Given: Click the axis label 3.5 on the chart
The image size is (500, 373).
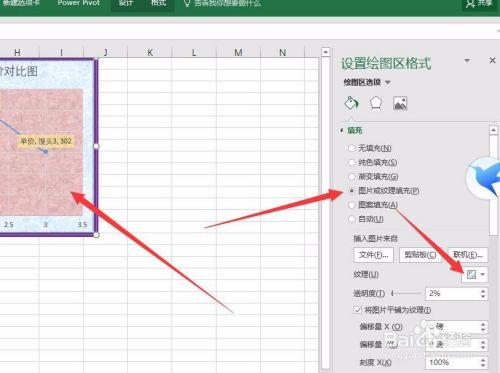Looking at the screenshot, I should (82, 224).
